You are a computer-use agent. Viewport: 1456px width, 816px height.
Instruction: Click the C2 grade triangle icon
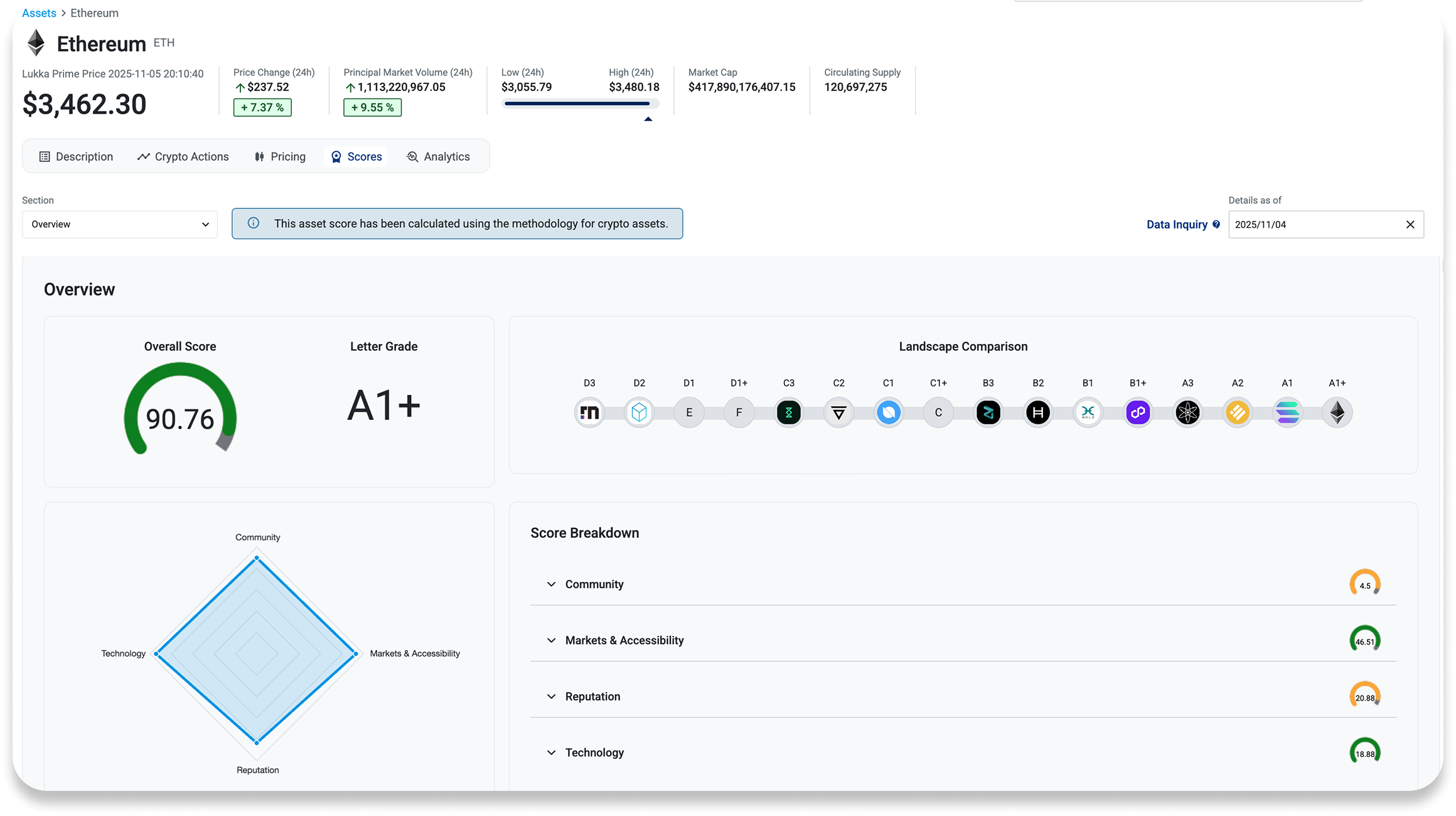[838, 412]
